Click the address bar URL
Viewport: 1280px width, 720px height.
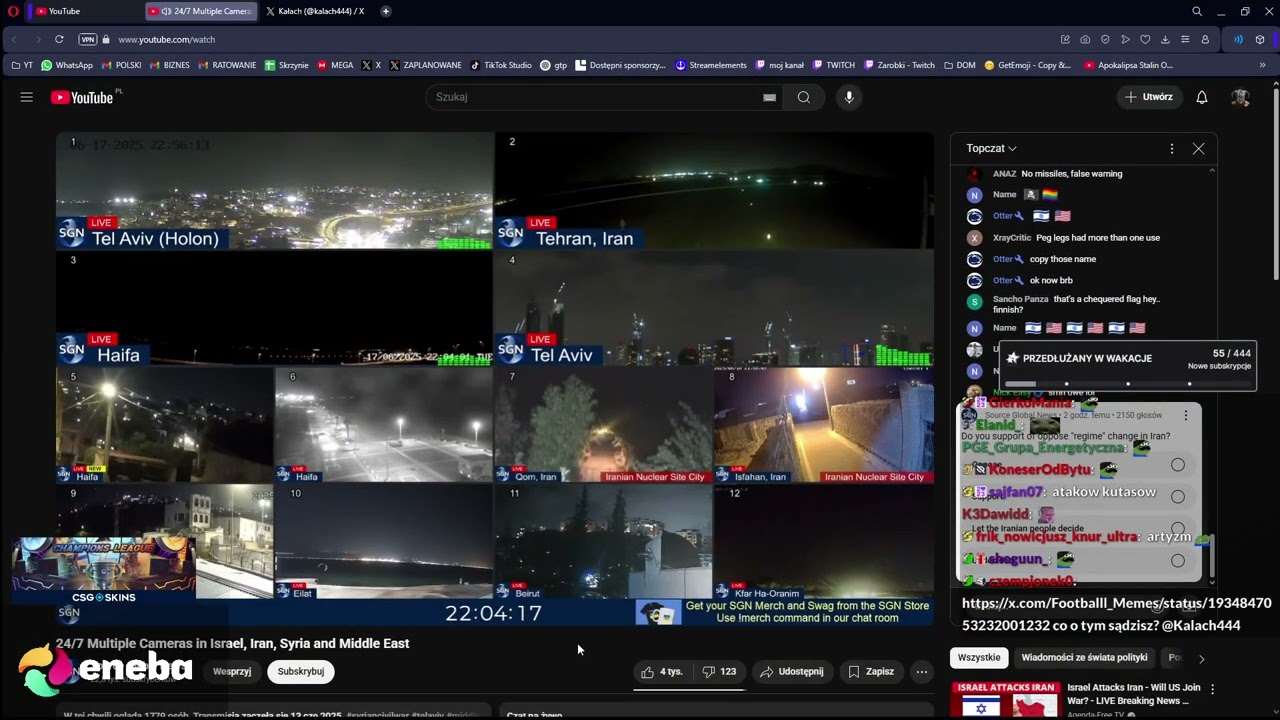pos(167,39)
